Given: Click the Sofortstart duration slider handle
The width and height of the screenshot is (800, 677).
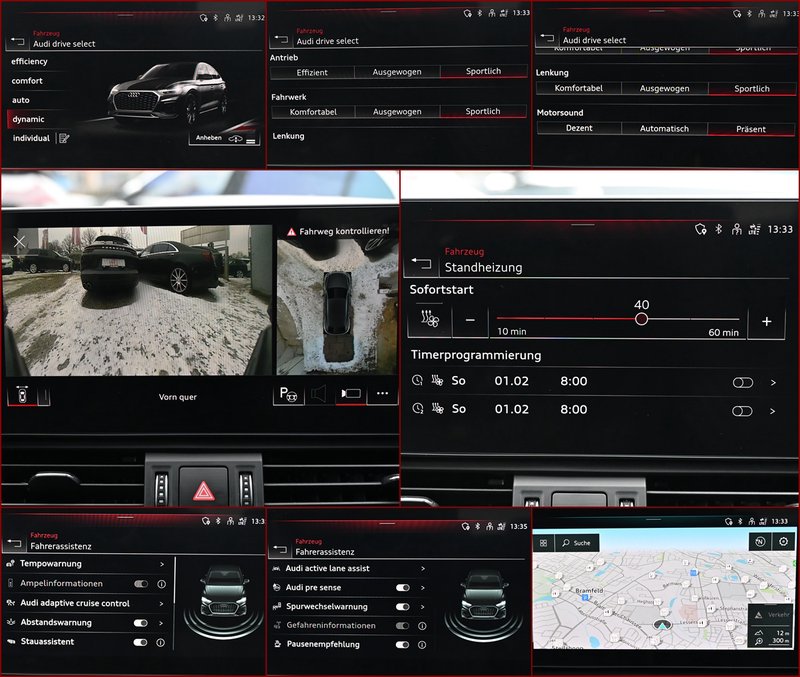Looking at the screenshot, I should tap(642, 320).
